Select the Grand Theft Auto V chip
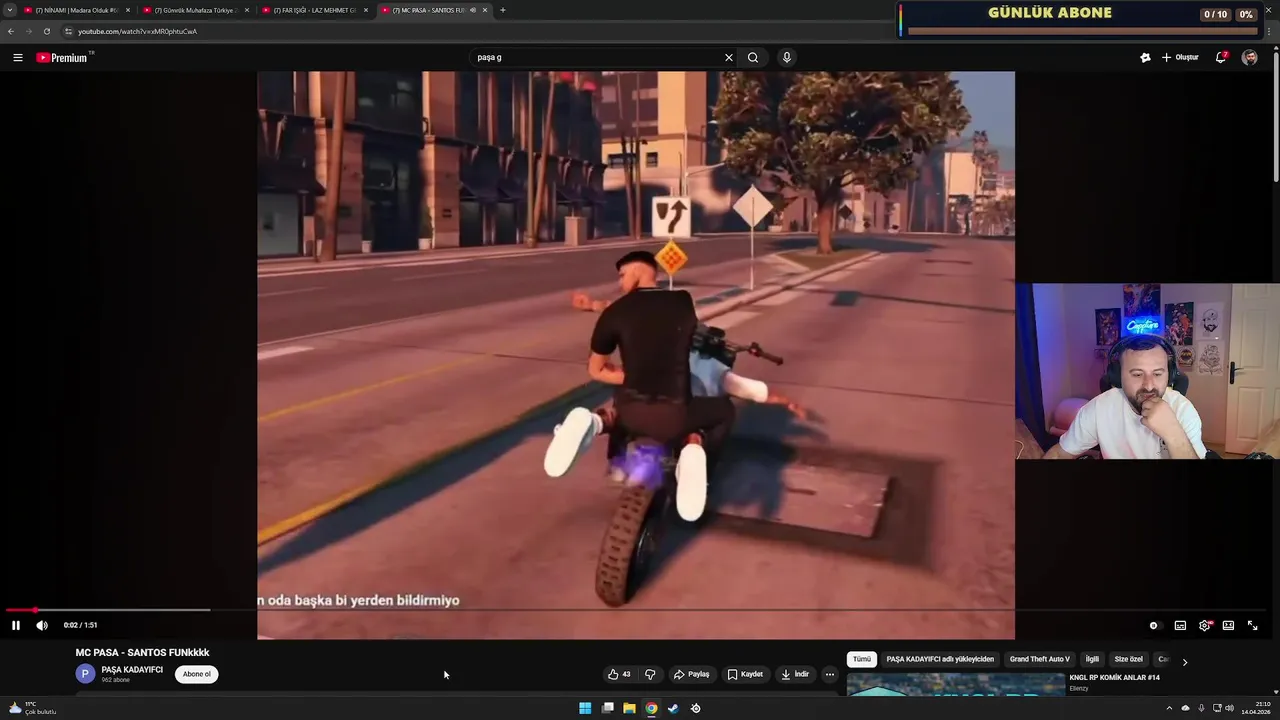 click(x=1039, y=660)
